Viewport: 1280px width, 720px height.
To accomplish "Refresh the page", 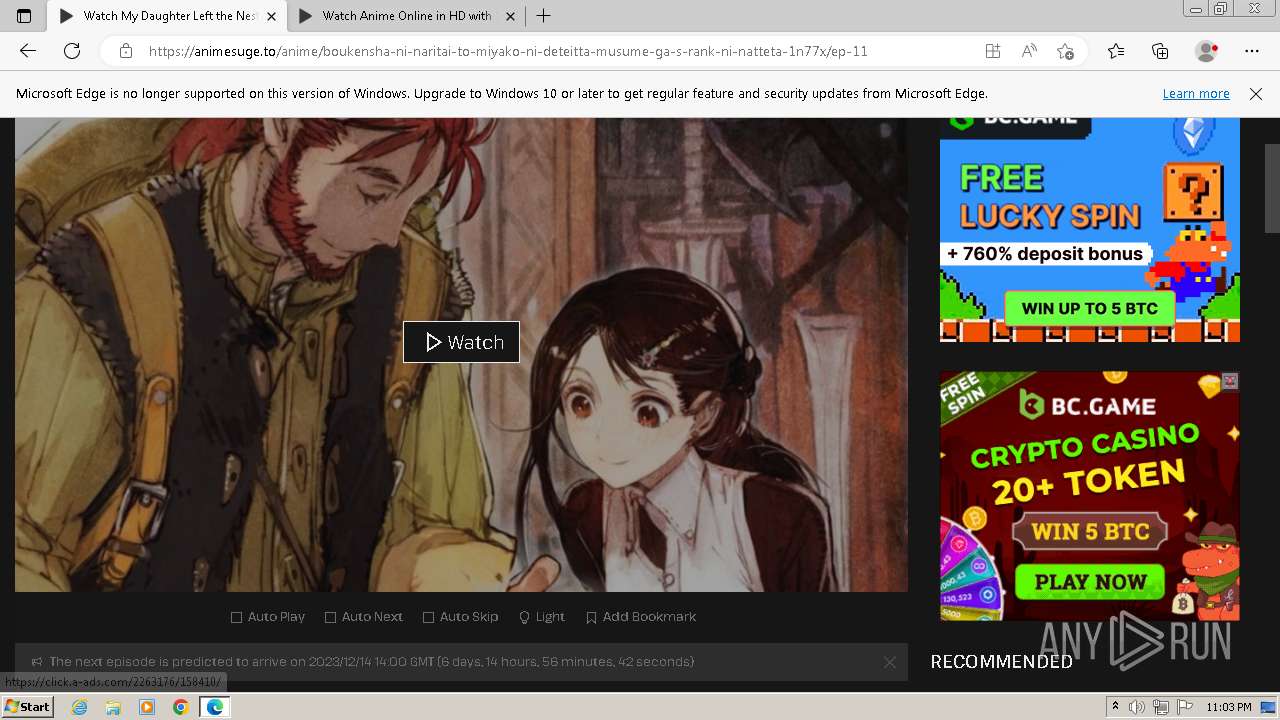I will [72, 51].
